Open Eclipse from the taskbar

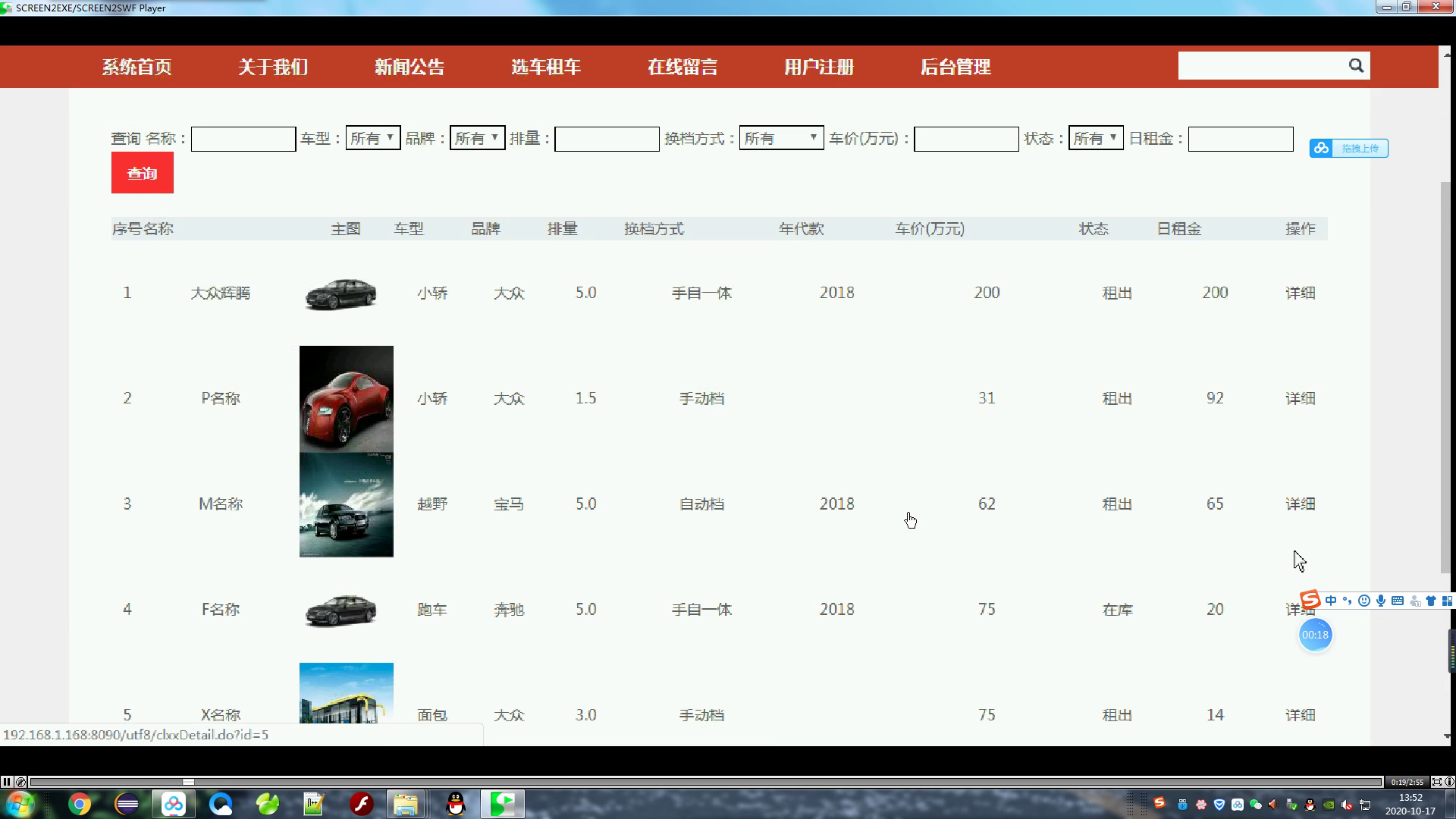127,804
